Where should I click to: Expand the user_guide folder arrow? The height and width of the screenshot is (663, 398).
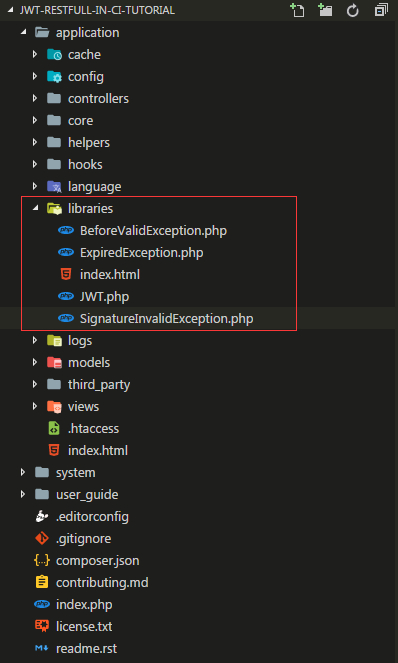tap(23, 494)
